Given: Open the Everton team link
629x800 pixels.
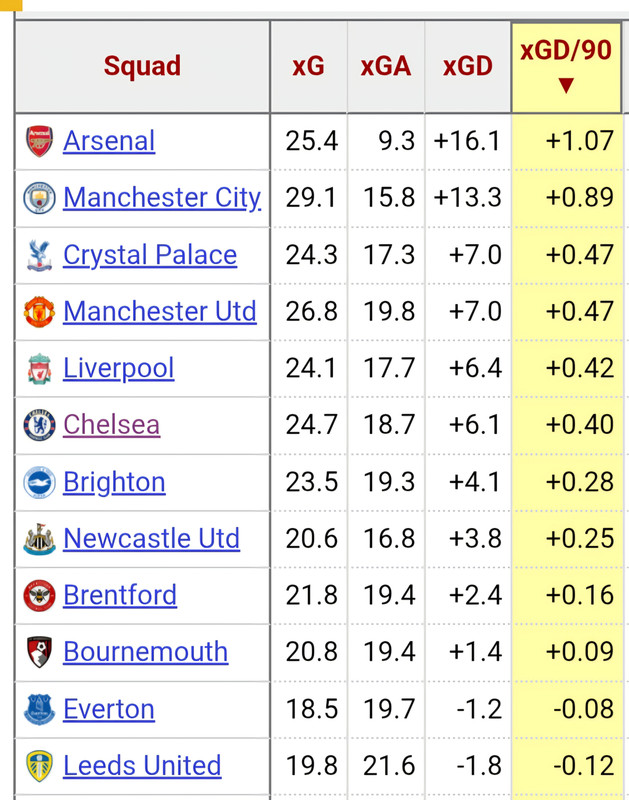Looking at the screenshot, I should tap(109, 709).
